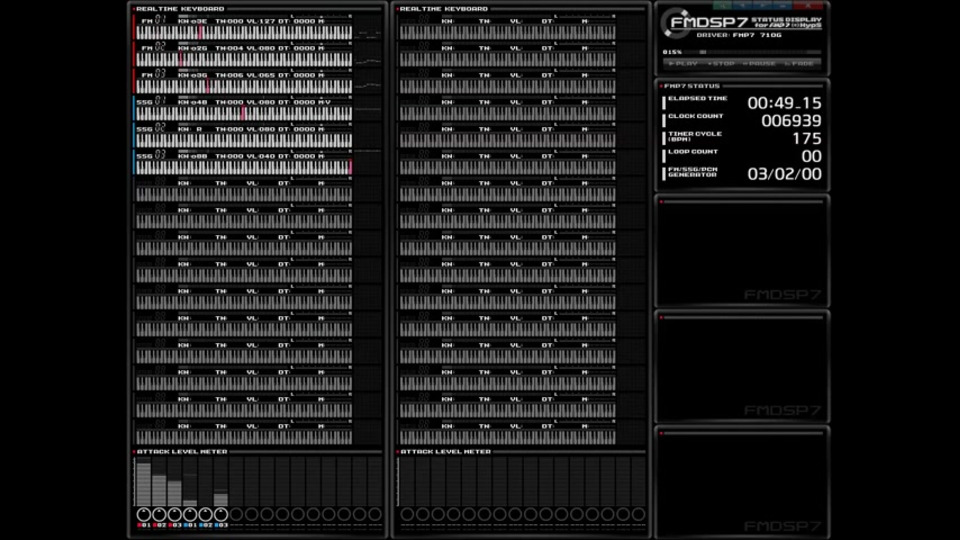Viewport: 960px width, 540px height.
Task: Click the FMDSP7 circular logo icon
Action: coord(675,23)
